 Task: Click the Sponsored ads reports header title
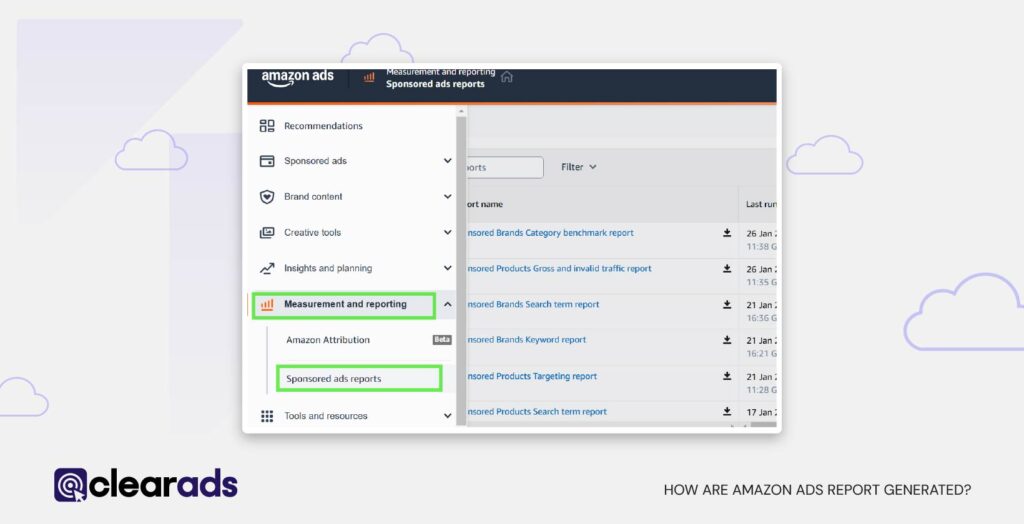click(x=435, y=84)
